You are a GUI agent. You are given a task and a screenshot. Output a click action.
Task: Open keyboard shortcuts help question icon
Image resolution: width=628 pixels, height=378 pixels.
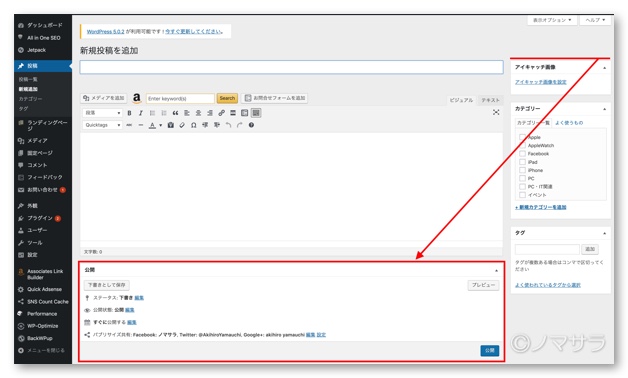pos(251,125)
